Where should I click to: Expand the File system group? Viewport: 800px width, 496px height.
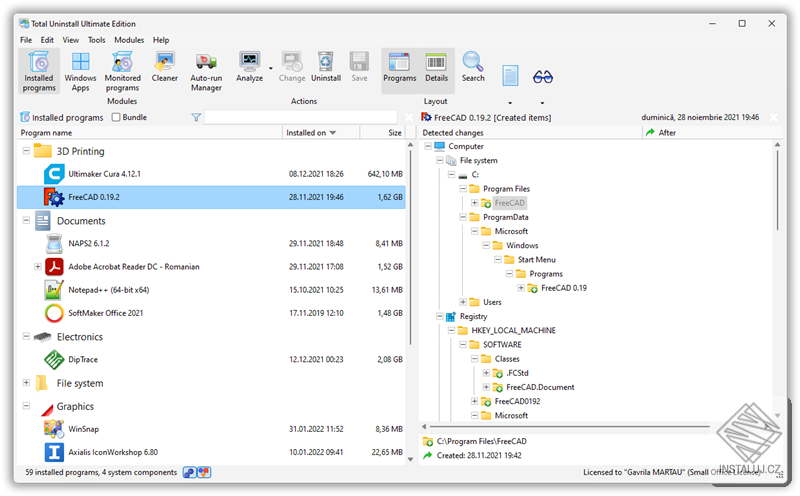(26, 383)
